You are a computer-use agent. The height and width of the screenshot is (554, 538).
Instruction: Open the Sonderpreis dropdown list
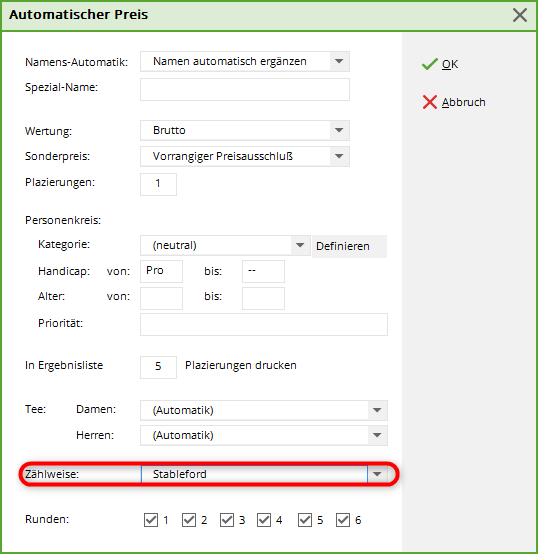coord(339,156)
